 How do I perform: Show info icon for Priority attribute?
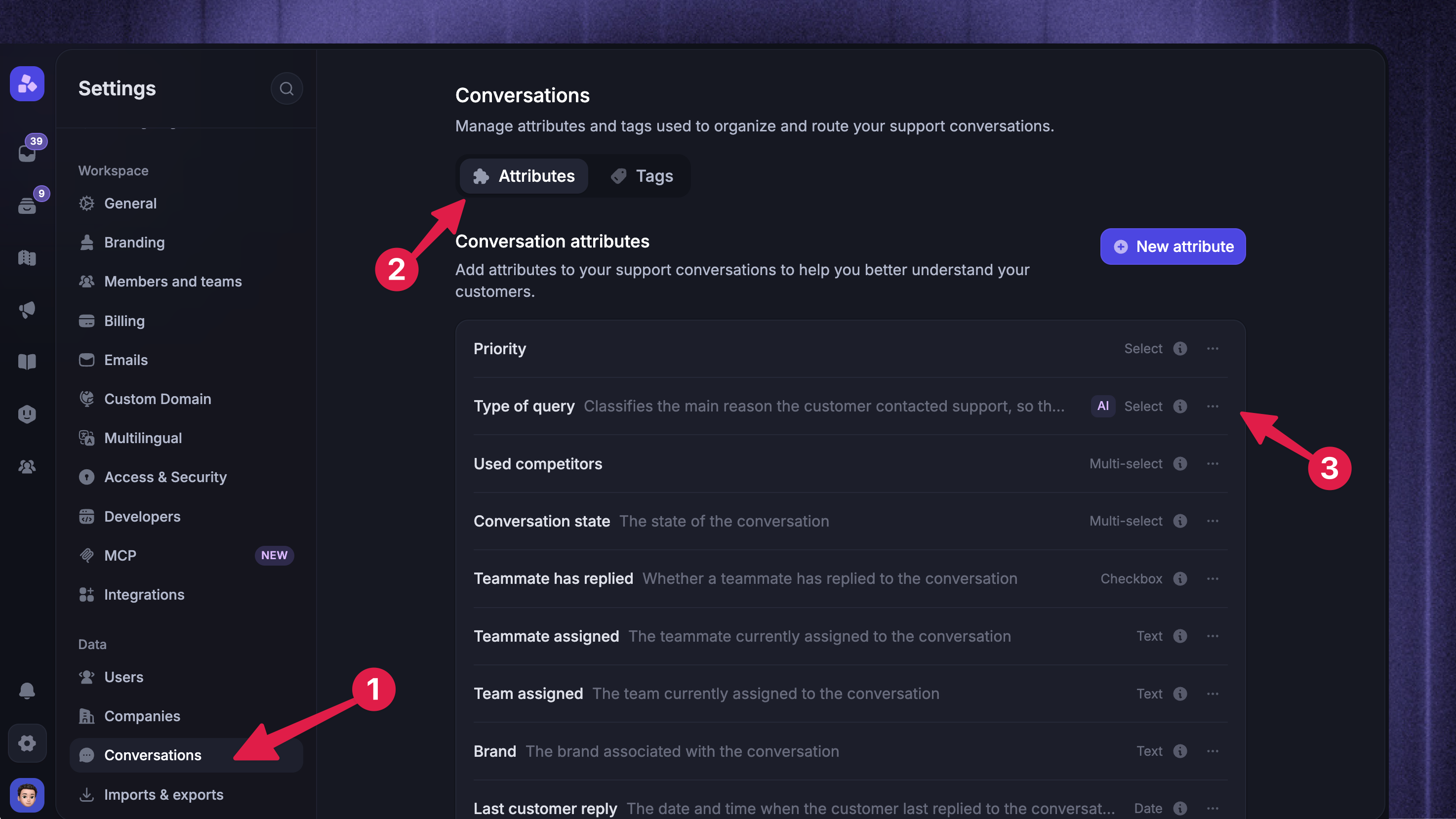point(1180,349)
